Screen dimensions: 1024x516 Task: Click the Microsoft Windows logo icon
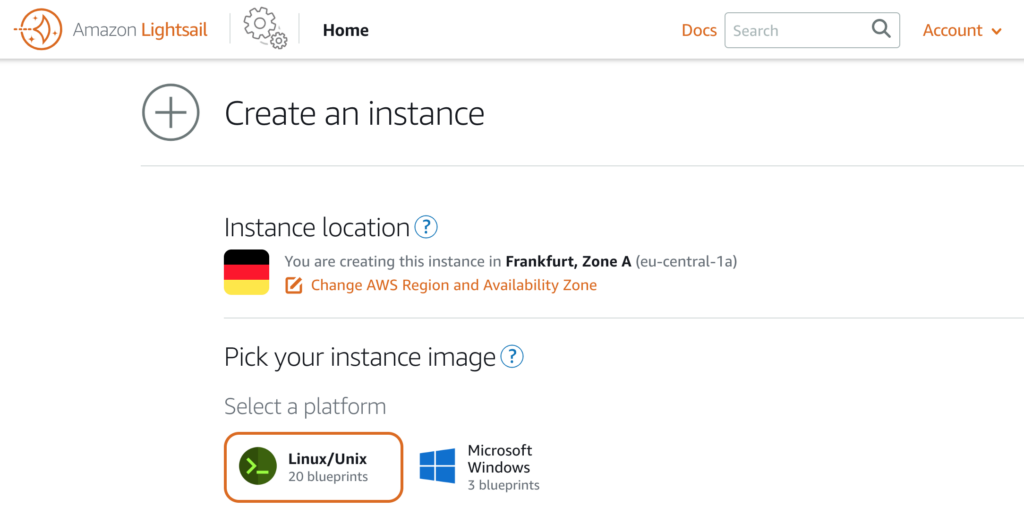point(438,466)
